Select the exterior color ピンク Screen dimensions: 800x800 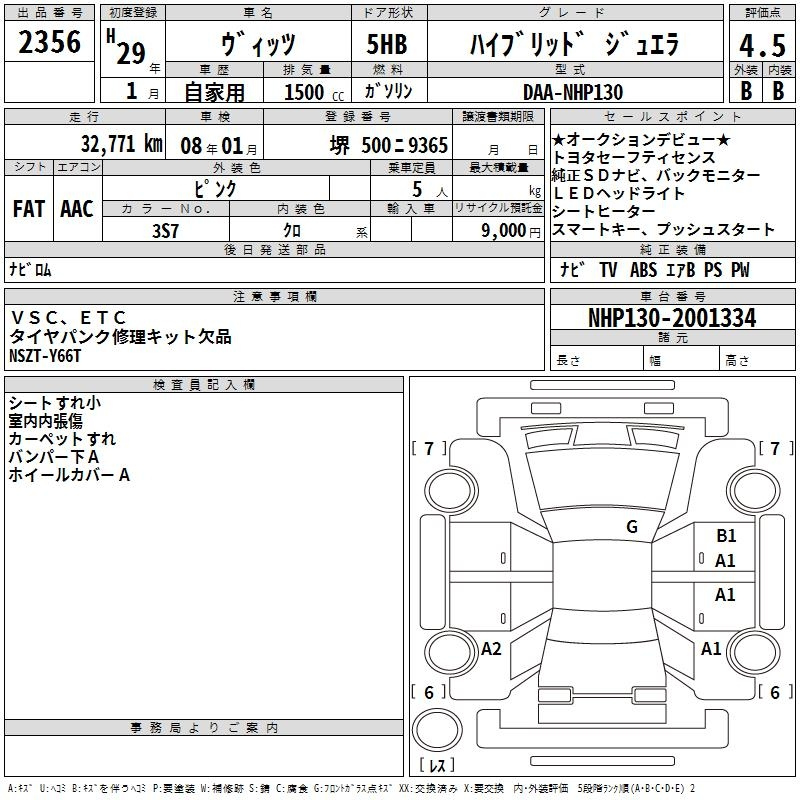point(215,189)
